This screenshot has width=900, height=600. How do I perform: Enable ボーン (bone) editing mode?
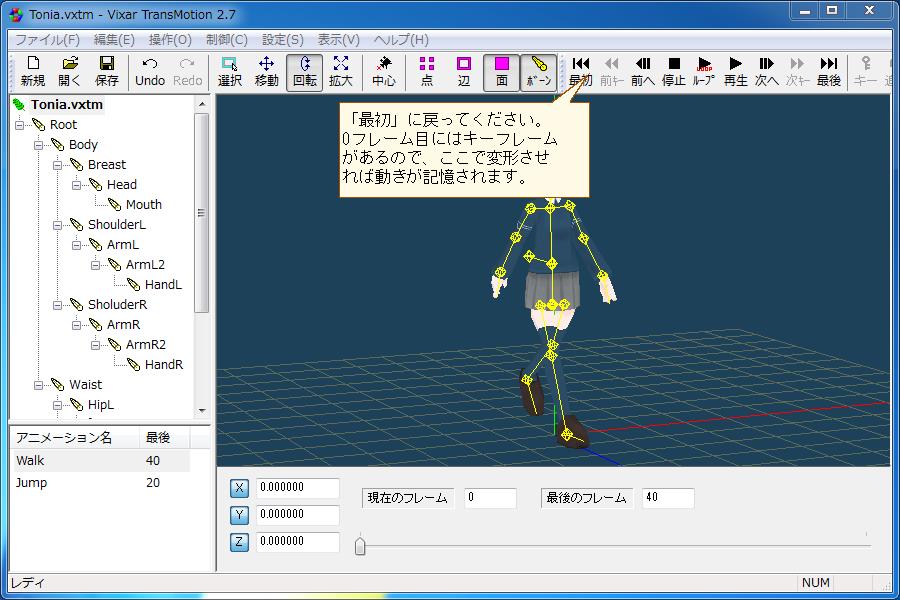540,70
